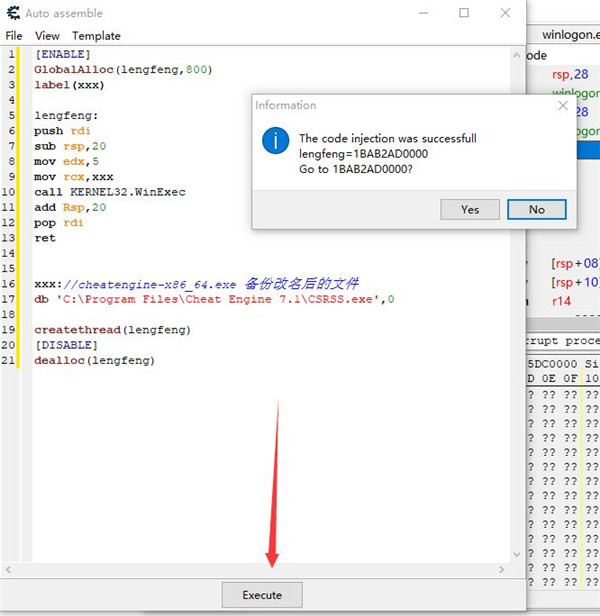
Task: Click the 'lengfeng:' label line
Action: pos(66,116)
